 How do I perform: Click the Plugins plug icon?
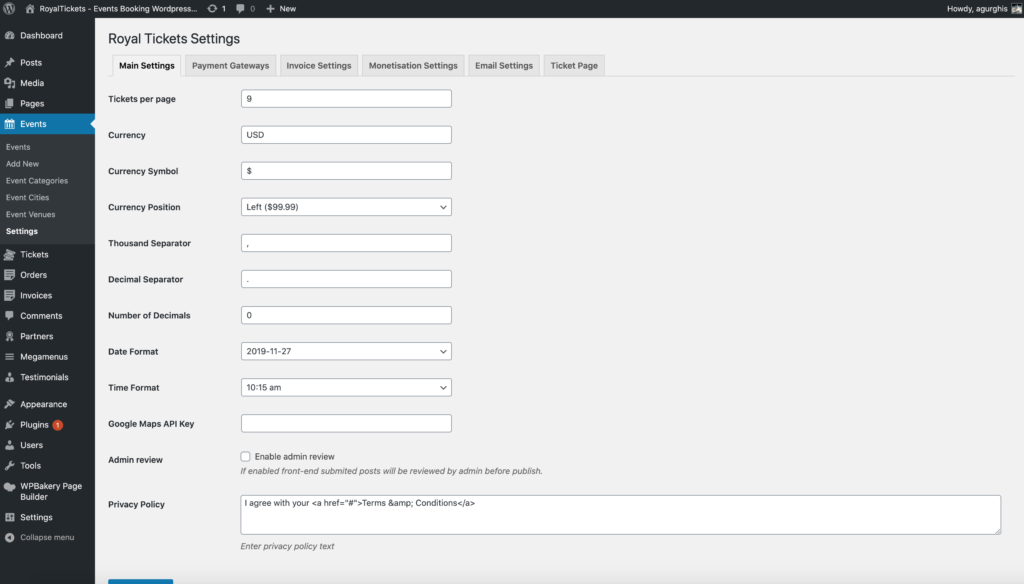[x=10, y=425]
